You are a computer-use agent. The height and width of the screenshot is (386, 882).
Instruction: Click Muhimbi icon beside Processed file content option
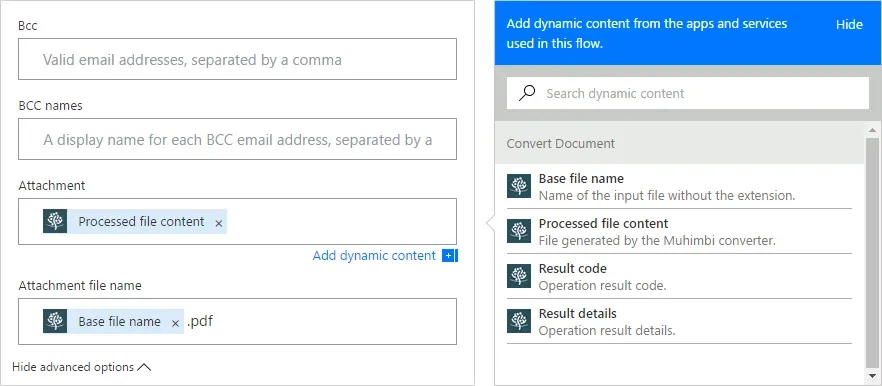click(x=519, y=231)
